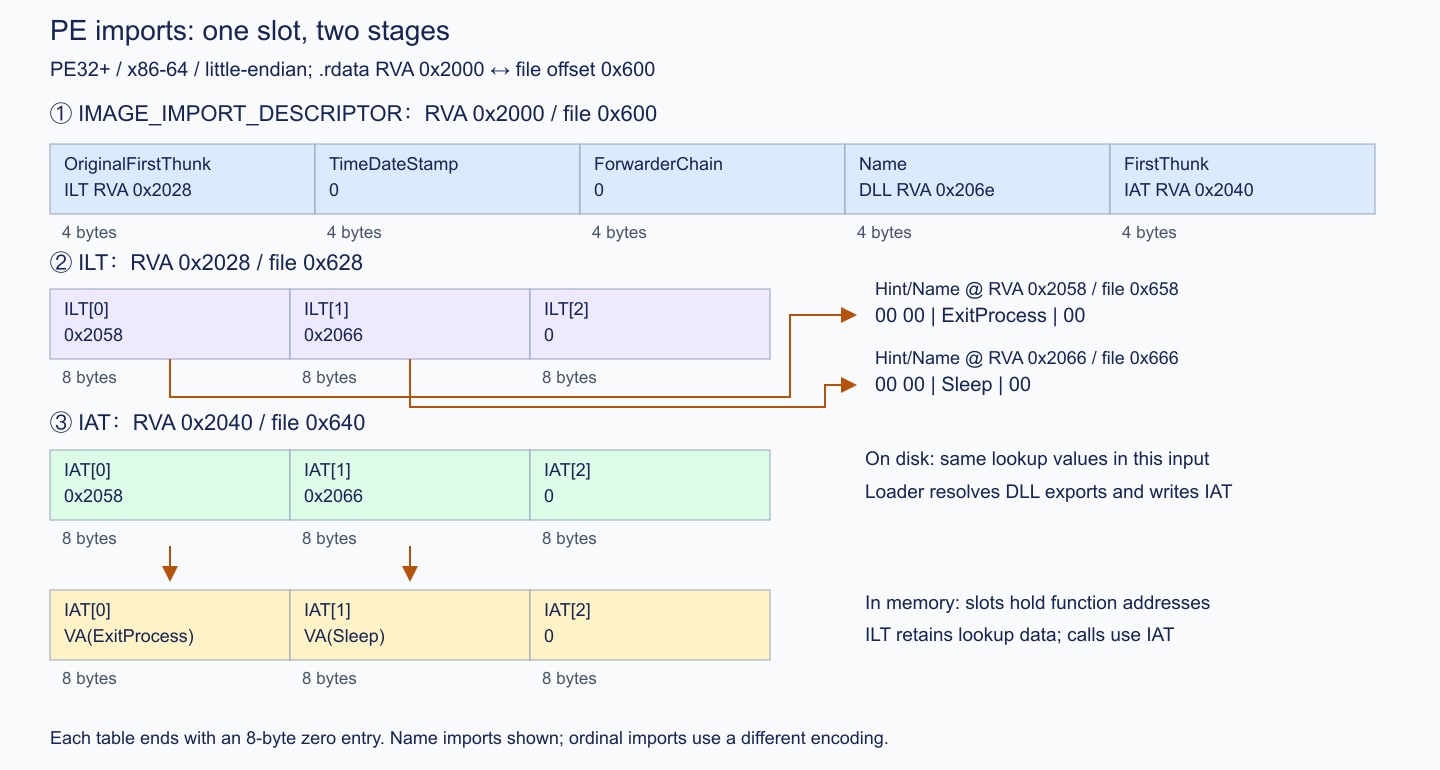Select 'Hint/Name @ RVA 0x2058 / file 0x658' label

(1027, 289)
